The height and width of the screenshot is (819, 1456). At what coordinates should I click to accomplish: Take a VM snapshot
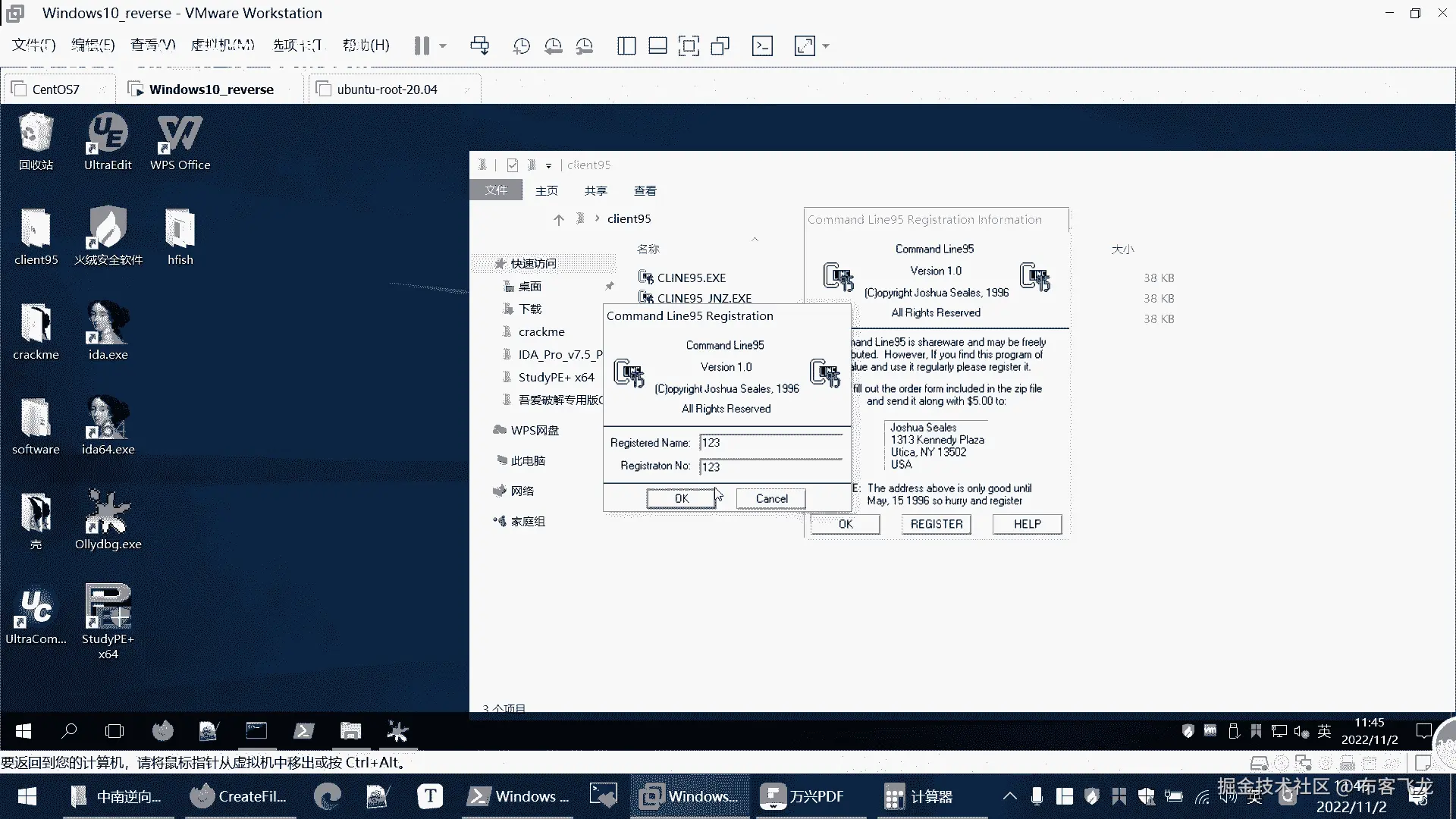point(521,45)
